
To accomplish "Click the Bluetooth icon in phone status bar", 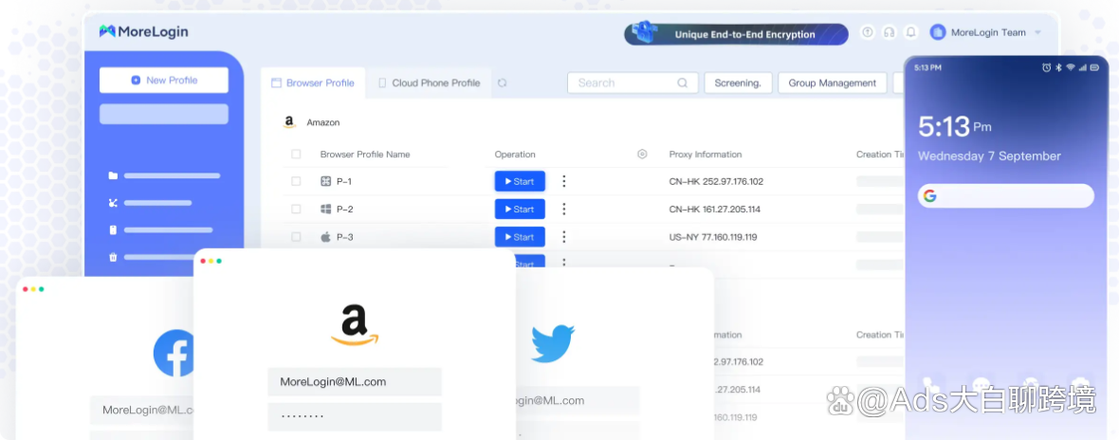I will (1059, 68).
